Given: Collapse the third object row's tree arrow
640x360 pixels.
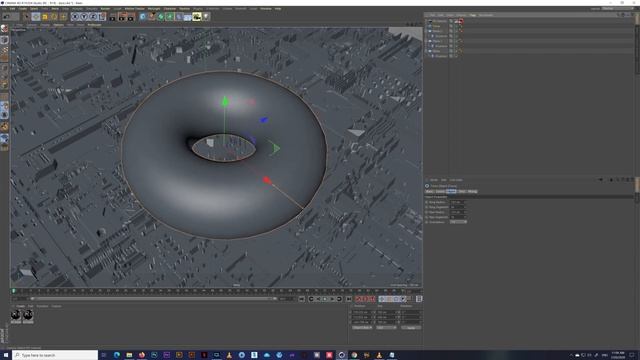Looking at the screenshot, I should coord(426,31).
